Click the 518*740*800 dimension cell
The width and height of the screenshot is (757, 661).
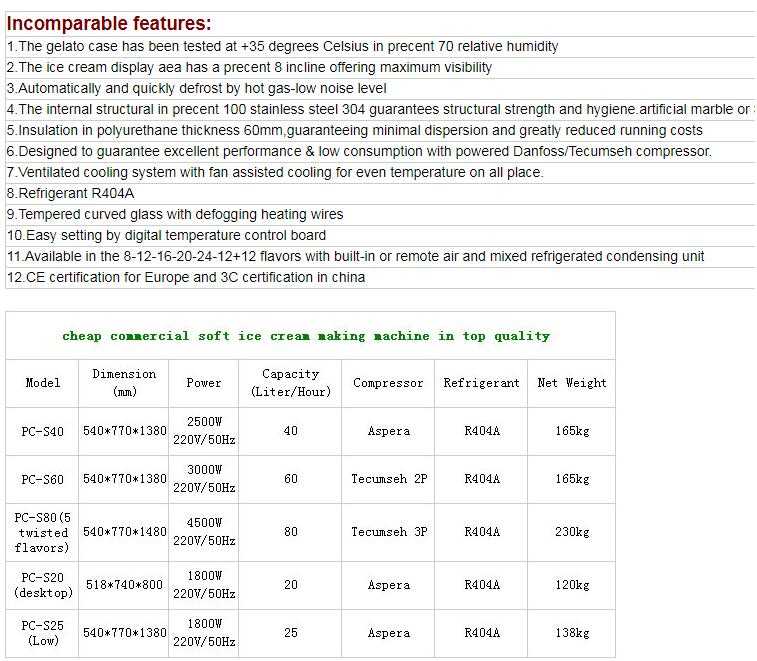125,585
